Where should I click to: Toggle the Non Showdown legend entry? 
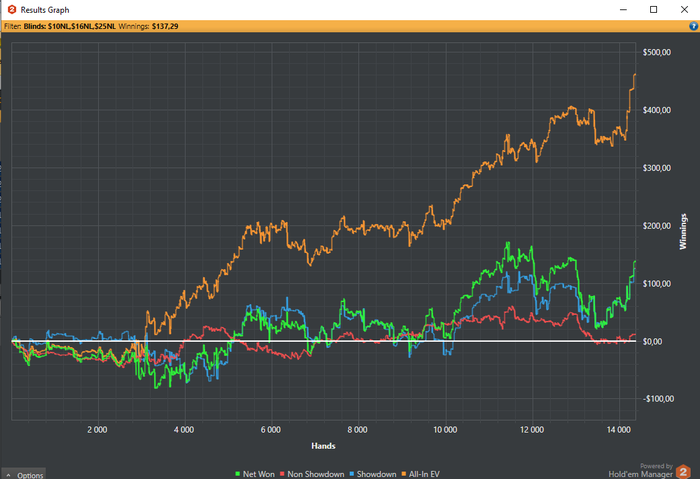[x=312, y=474]
